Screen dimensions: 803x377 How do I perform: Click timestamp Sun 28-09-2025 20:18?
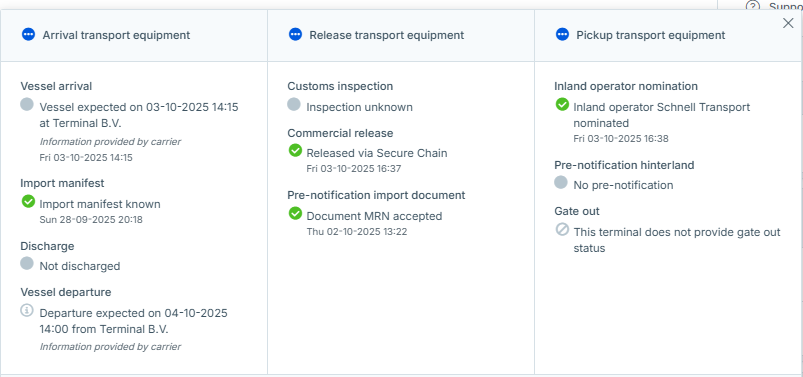(x=91, y=220)
